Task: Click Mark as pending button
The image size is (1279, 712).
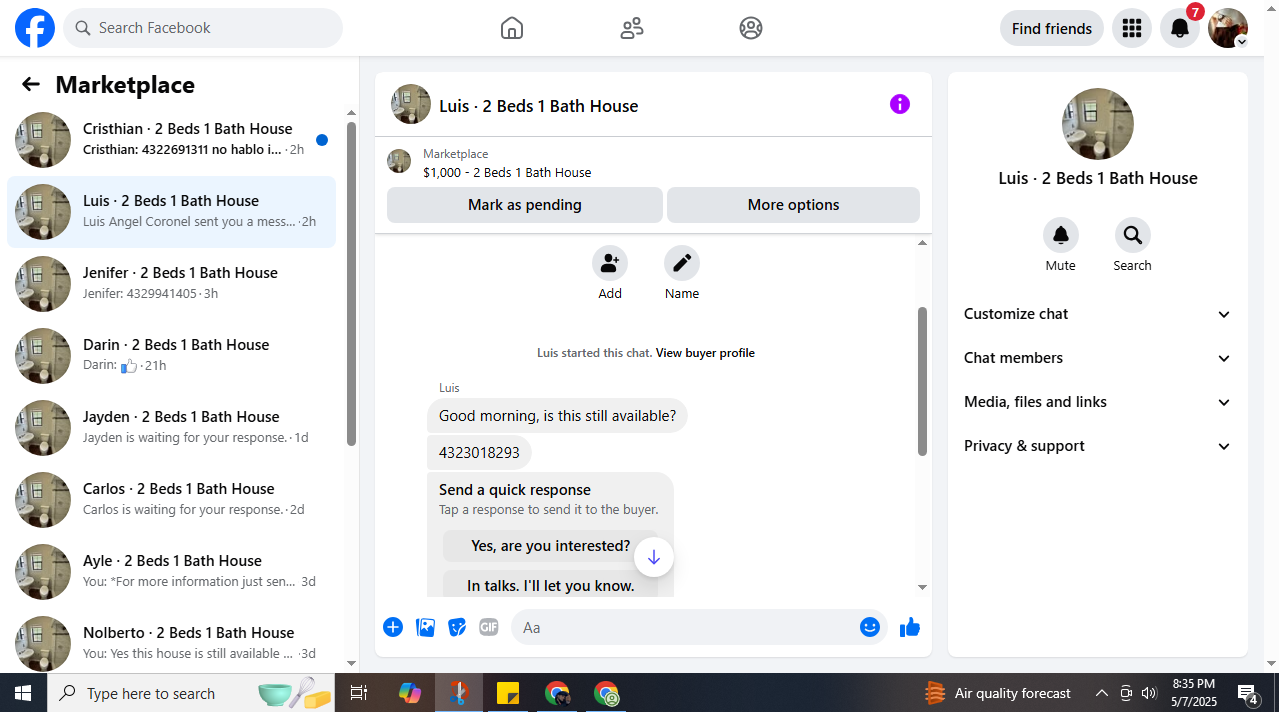Action: [x=525, y=205]
